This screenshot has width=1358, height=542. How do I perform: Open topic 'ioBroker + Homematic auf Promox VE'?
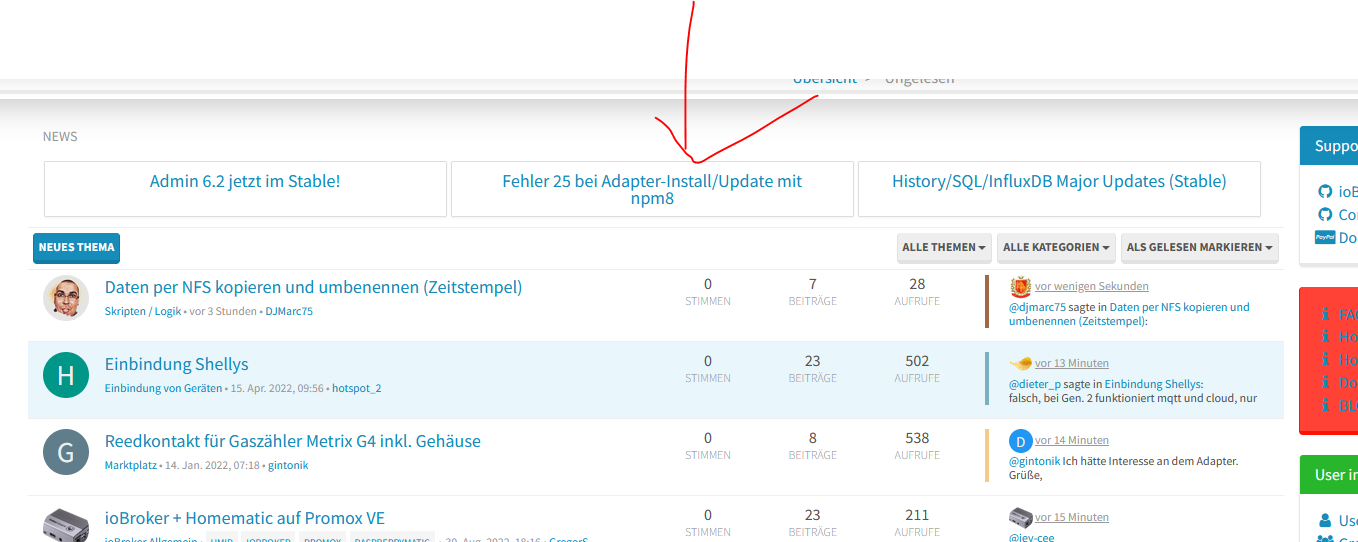245,518
